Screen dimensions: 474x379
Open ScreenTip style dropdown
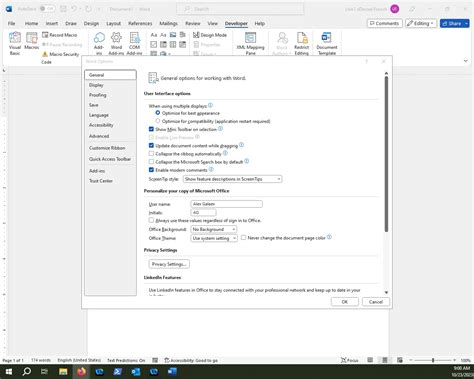click(232, 179)
